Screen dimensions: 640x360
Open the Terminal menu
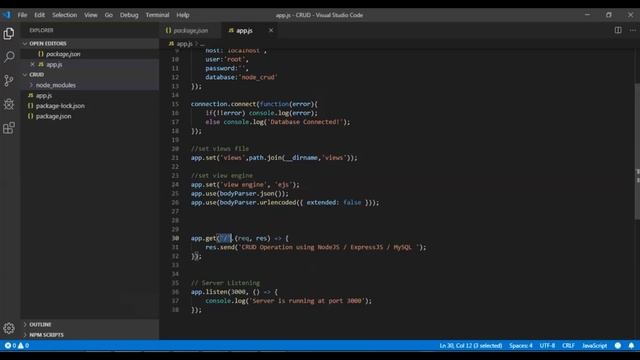tap(157, 15)
